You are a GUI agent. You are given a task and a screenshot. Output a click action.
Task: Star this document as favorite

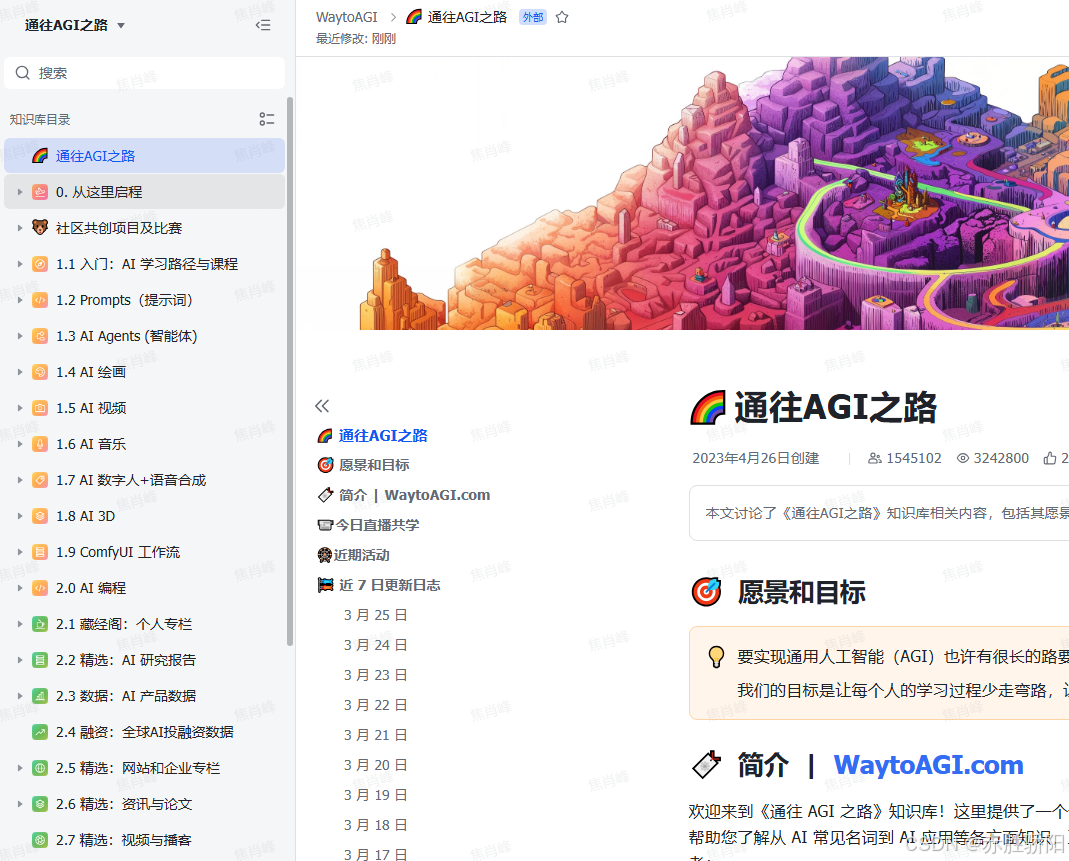tap(562, 18)
